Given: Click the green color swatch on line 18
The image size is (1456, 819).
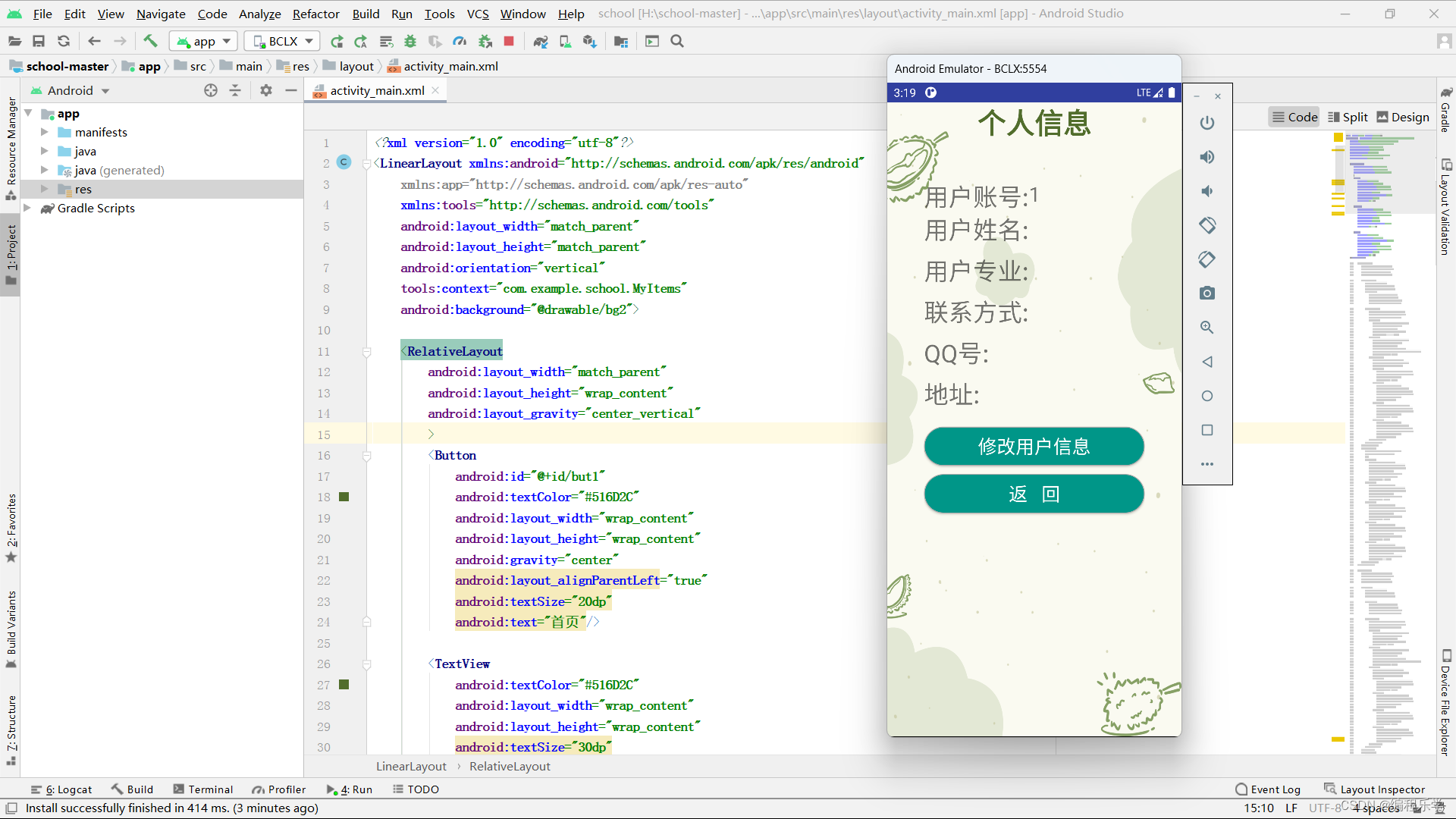Looking at the screenshot, I should click(x=344, y=497).
